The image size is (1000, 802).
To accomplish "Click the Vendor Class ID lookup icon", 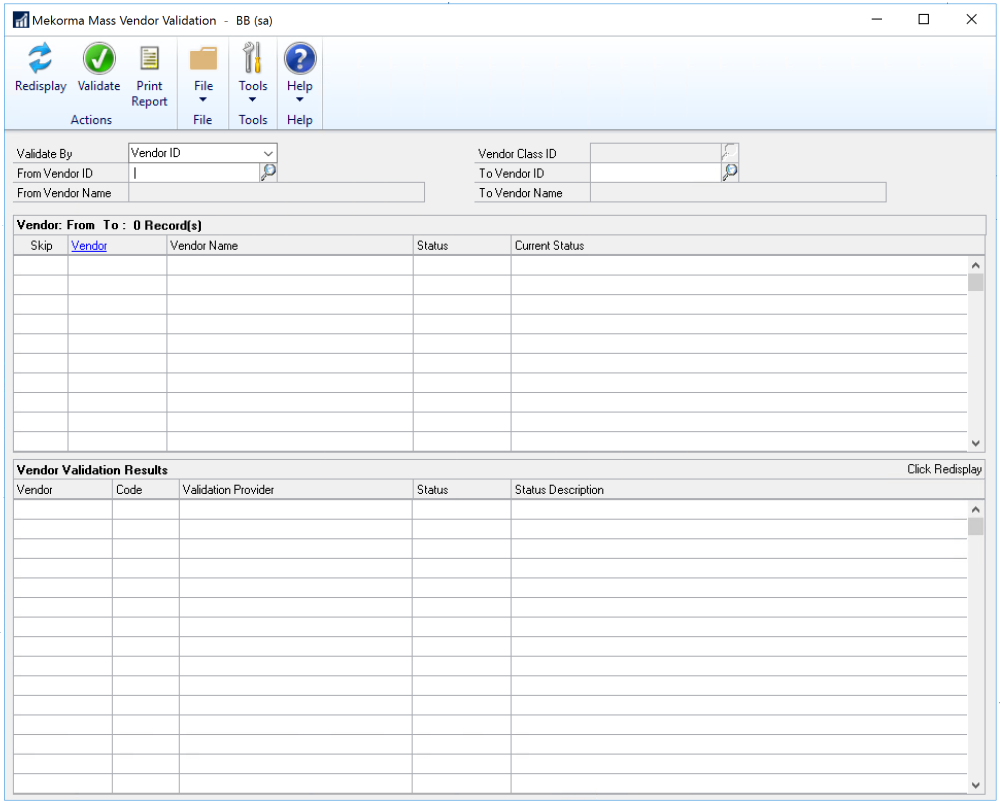I will click(x=730, y=152).
